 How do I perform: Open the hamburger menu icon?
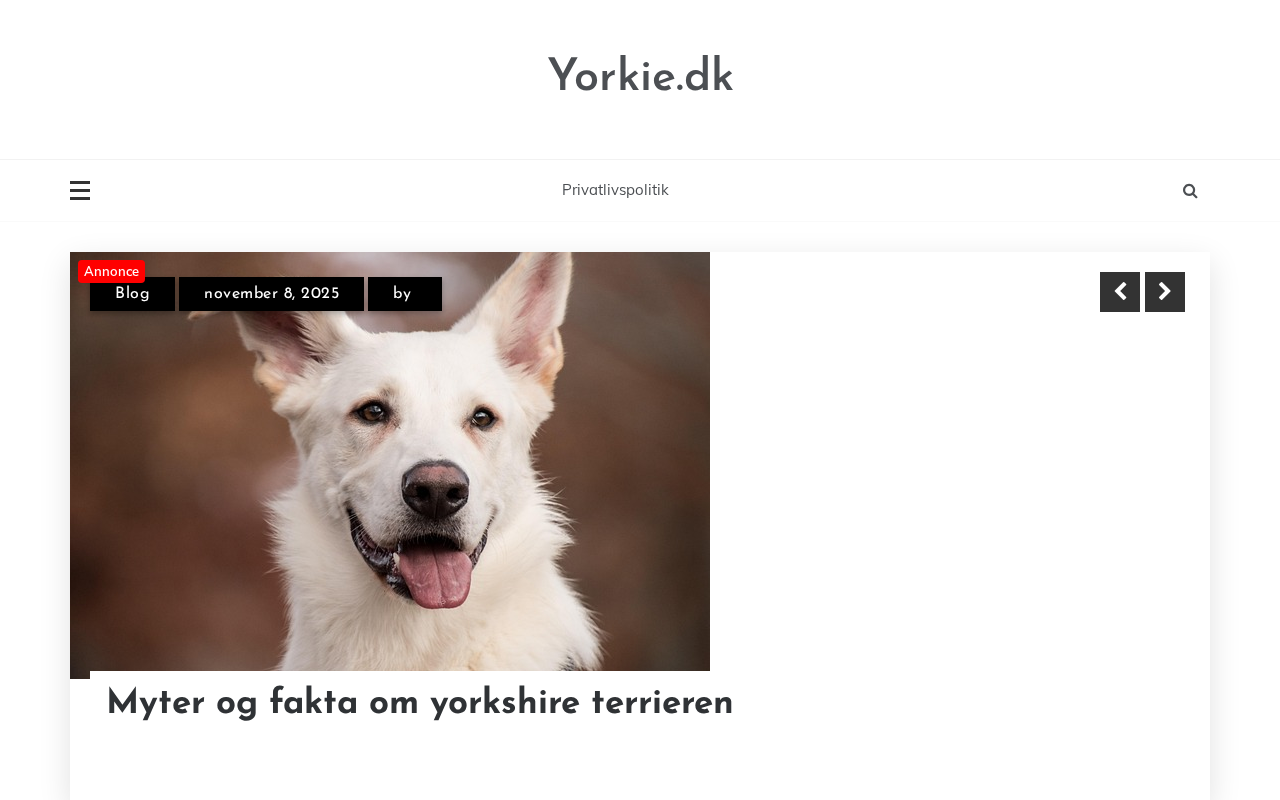pyautogui.click(x=80, y=190)
